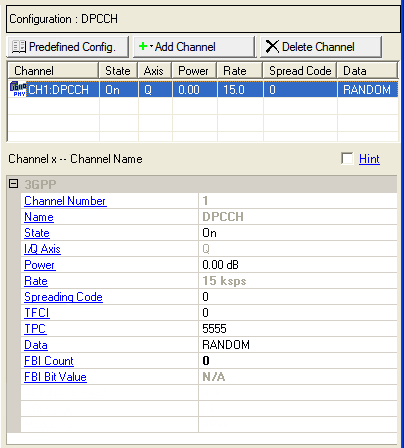Click the Spread Code cell of CH1:DPCCH
Image resolution: width=404 pixels, height=448 pixels.
[x=300, y=90]
